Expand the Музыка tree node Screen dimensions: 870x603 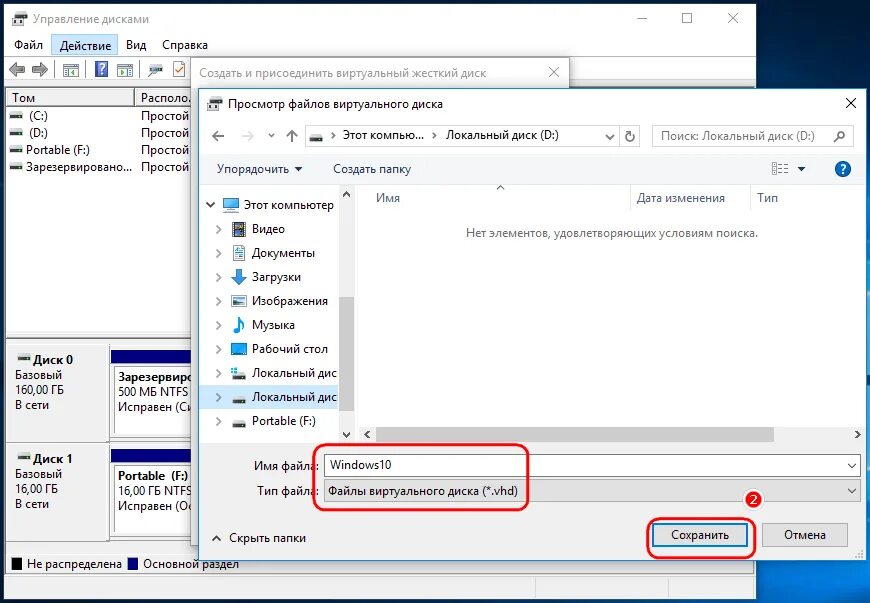[218, 325]
